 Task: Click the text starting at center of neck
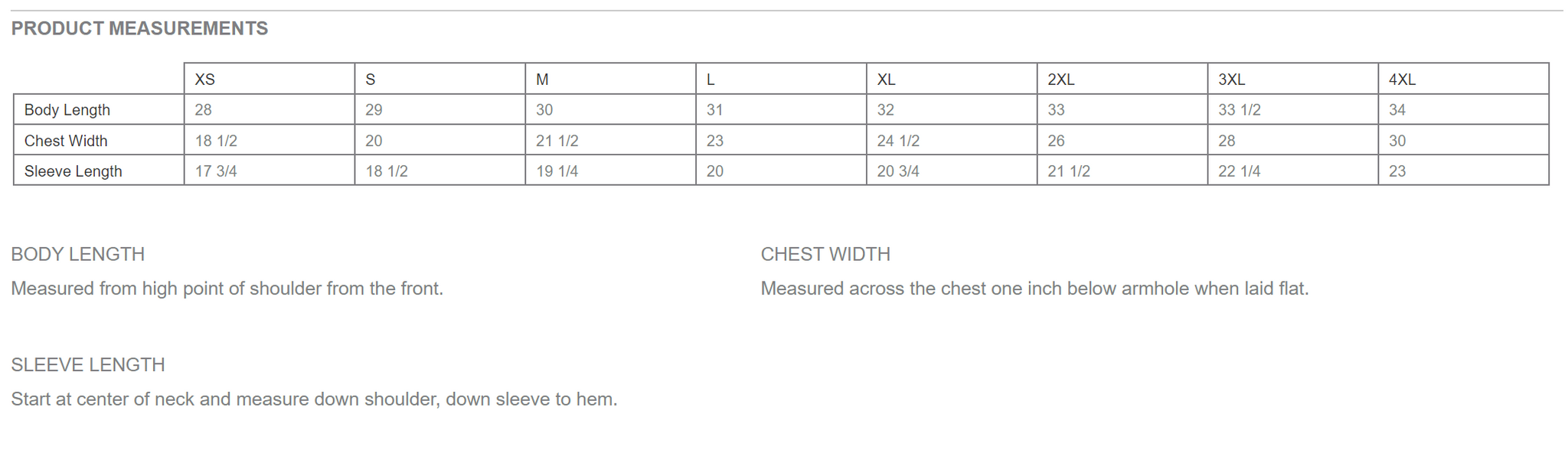coord(314,399)
